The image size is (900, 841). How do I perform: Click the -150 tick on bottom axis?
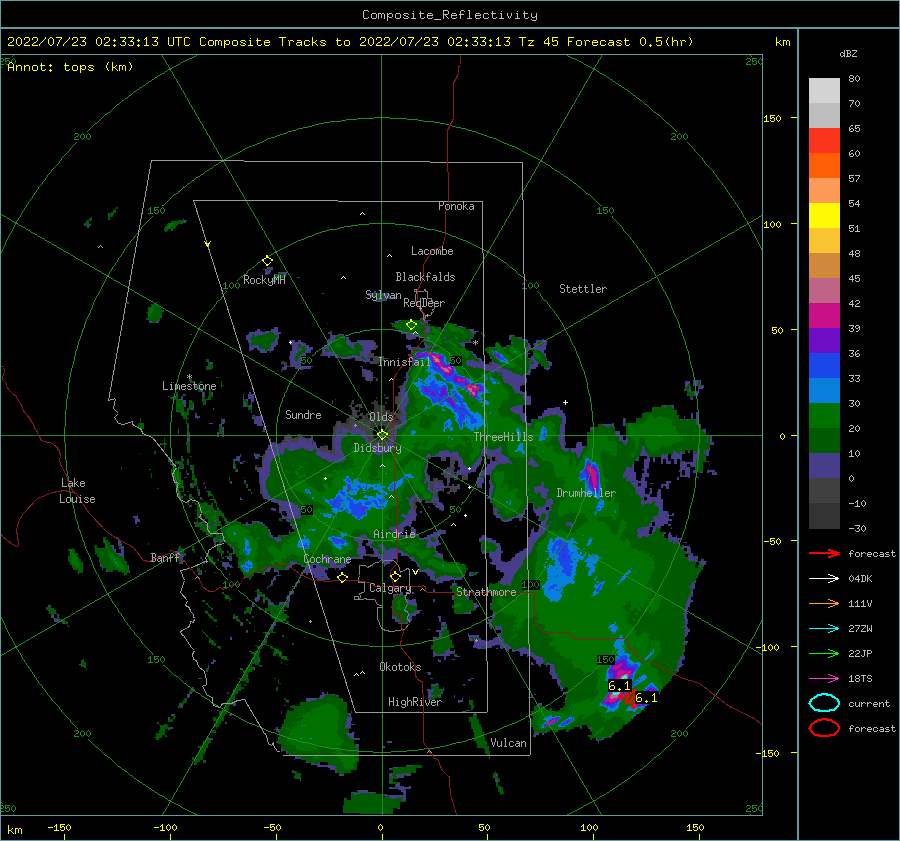tap(59, 827)
